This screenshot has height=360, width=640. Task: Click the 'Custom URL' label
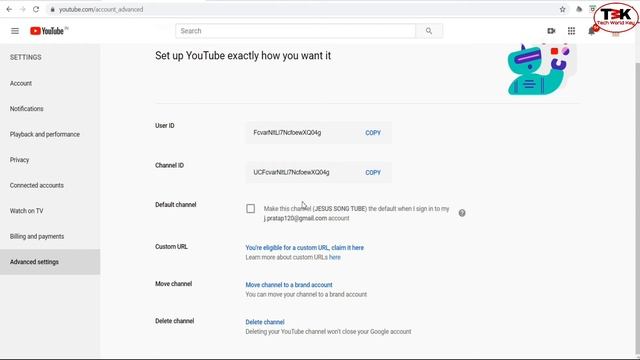click(171, 247)
